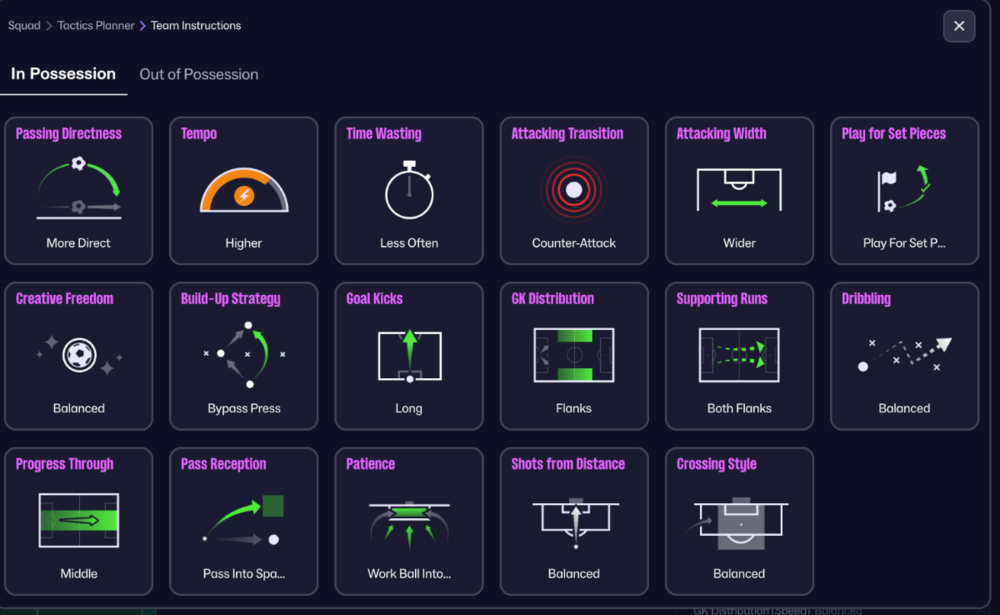This screenshot has height=615, width=1000.
Task: Click the Pass Reception curved arrow icon
Action: [x=244, y=520]
